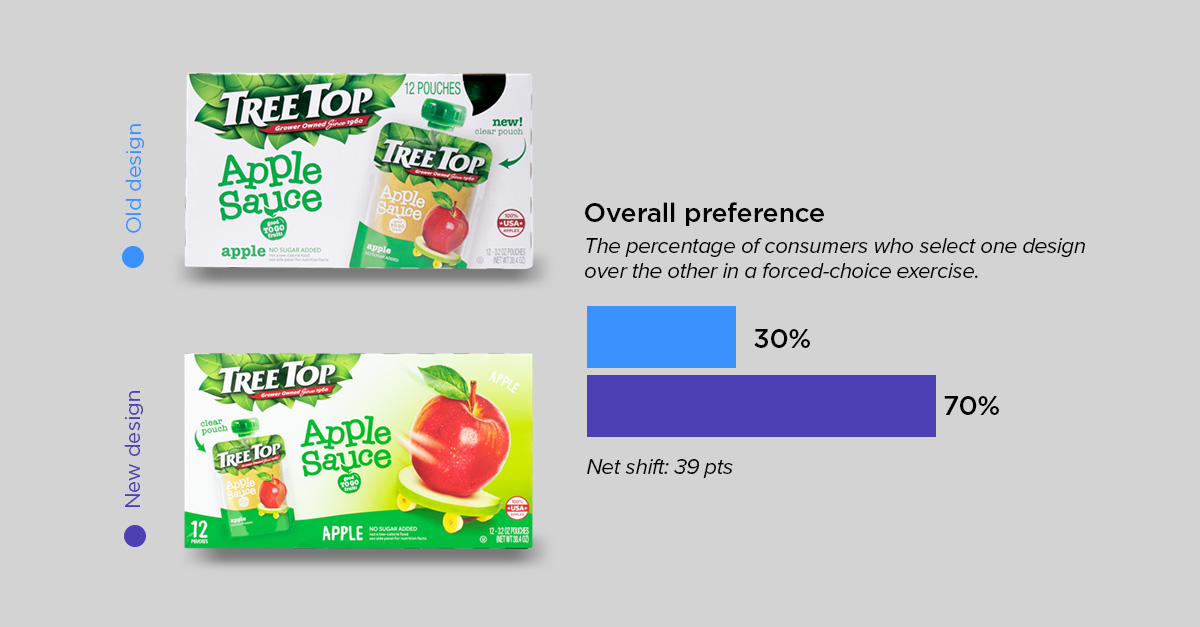The width and height of the screenshot is (1200, 627).
Task: Select the 30% blue preference bar
Action: (661, 337)
